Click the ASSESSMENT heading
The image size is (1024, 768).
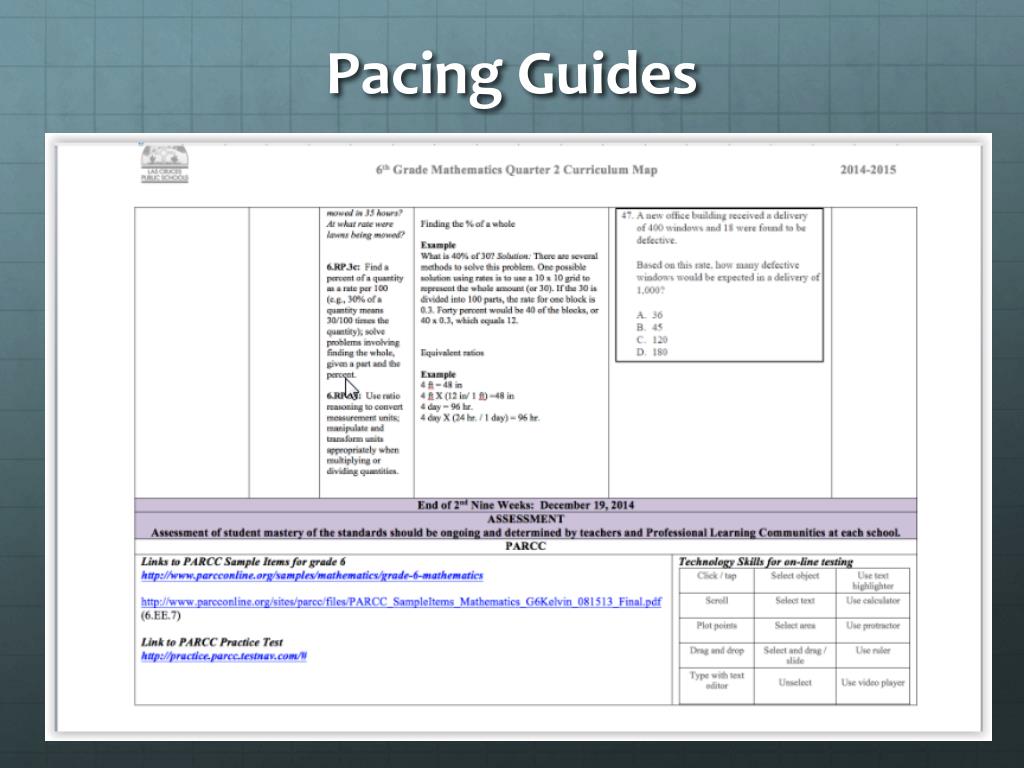pyautogui.click(x=526, y=519)
